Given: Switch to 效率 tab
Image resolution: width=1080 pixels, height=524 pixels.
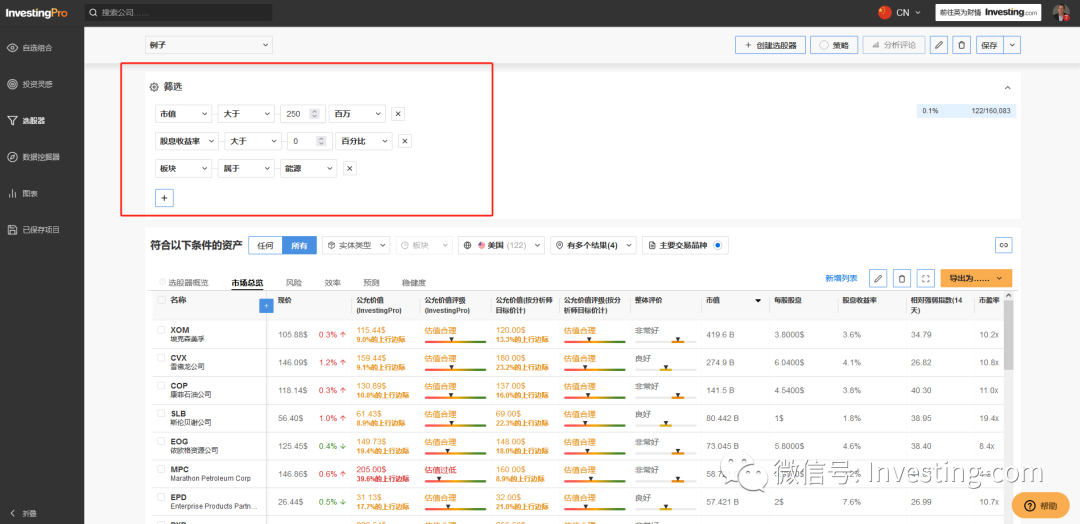Looking at the screenshot, I should [x=333, y=282].
